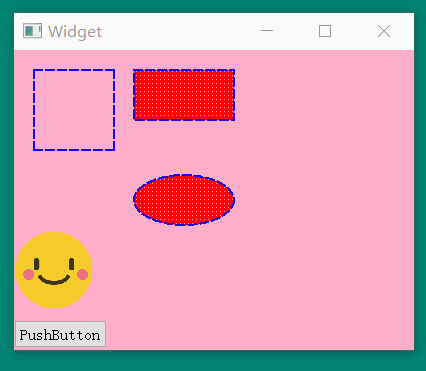
Task: Click the red filled dashed rectangle
Action: [184, 95]
